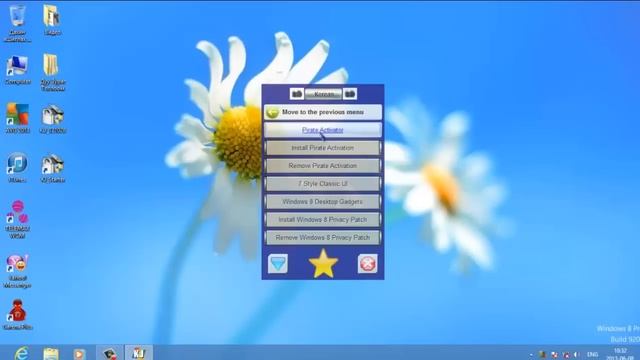Viewport: 640px width, 360px height.
Task: Open the KJ icon beside the four-square shortcut
Action: [53, 119]
